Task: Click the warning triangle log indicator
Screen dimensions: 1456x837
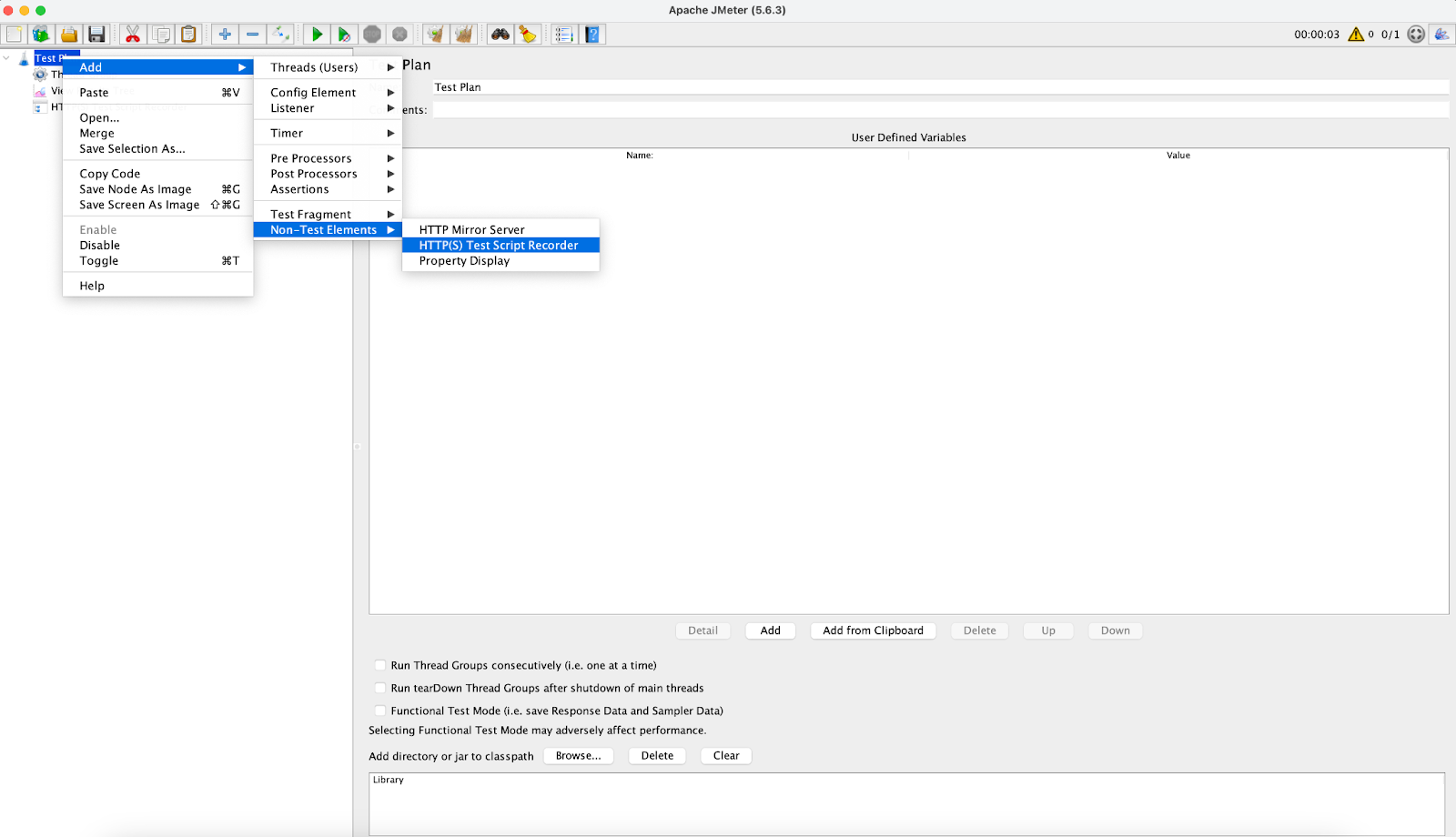Action: (x=1356, y=35)
